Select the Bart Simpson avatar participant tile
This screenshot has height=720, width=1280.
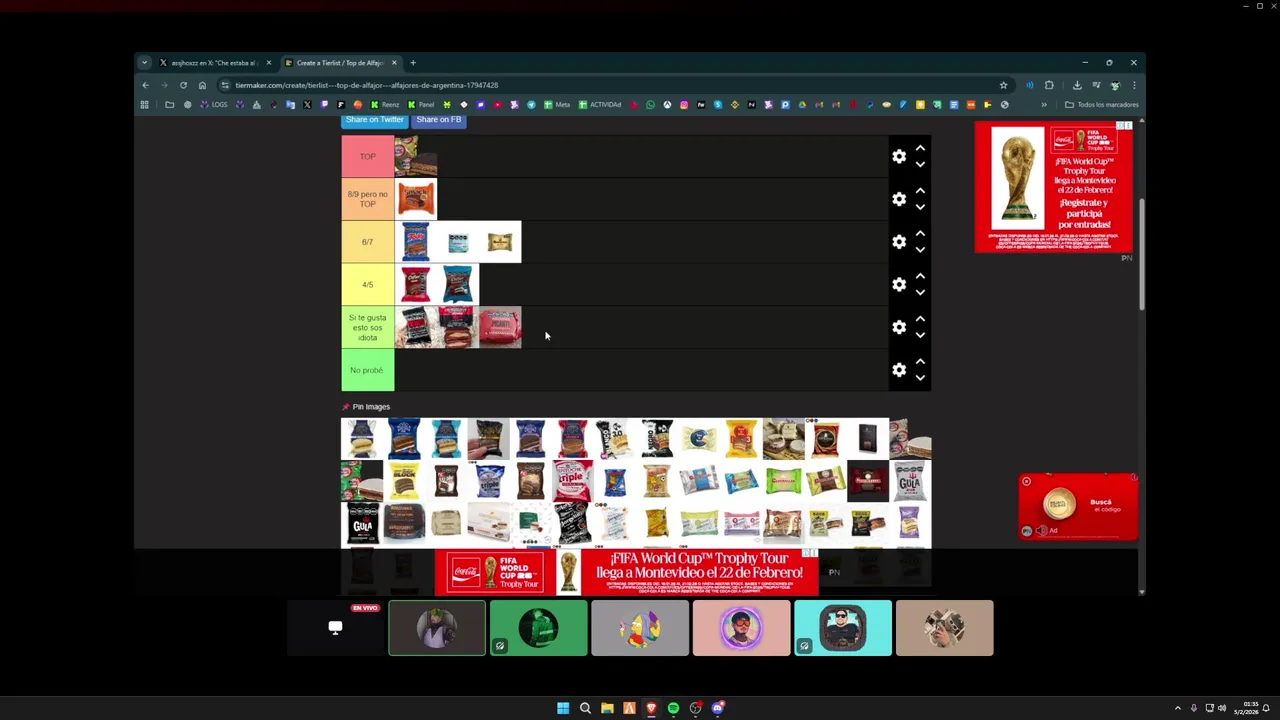click(x=640, y=628)
